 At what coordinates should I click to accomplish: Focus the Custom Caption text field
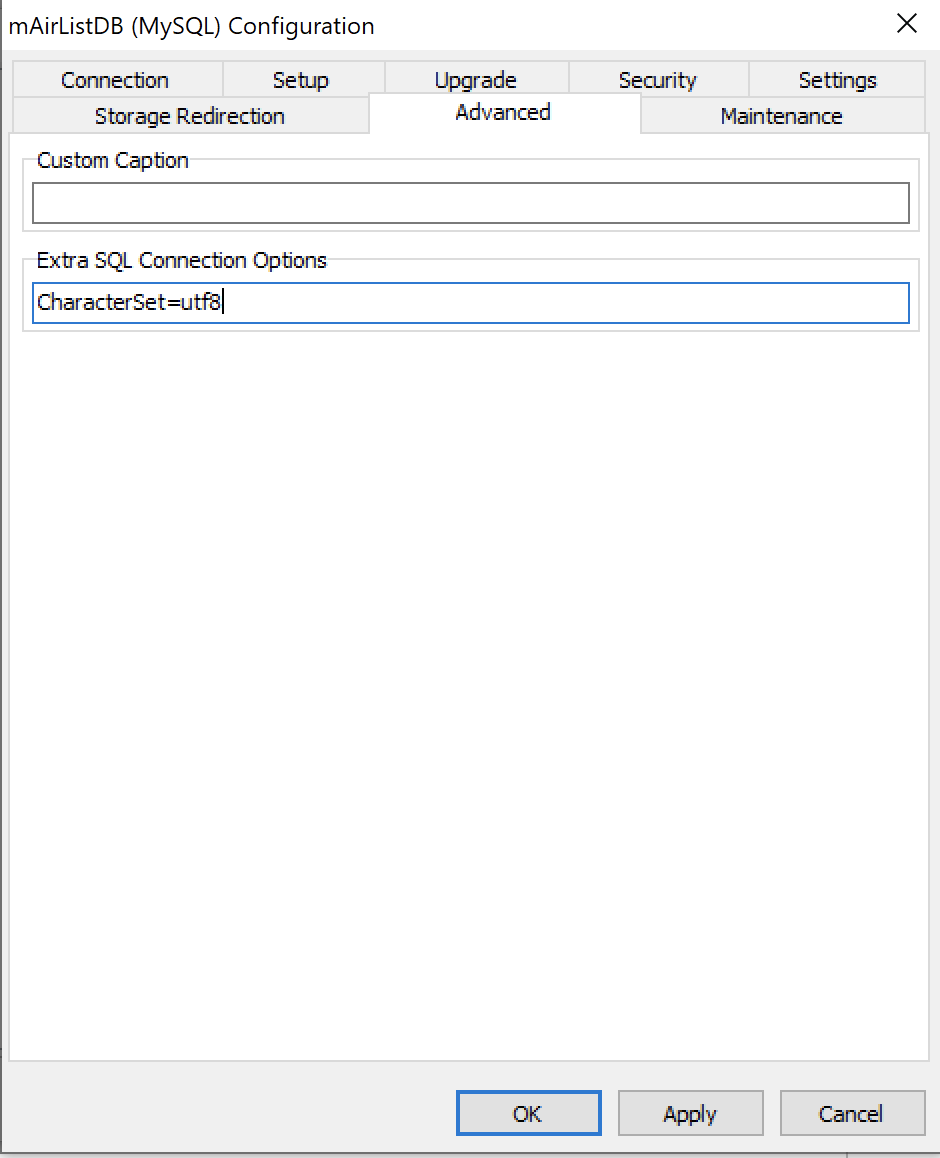[470, 203]
